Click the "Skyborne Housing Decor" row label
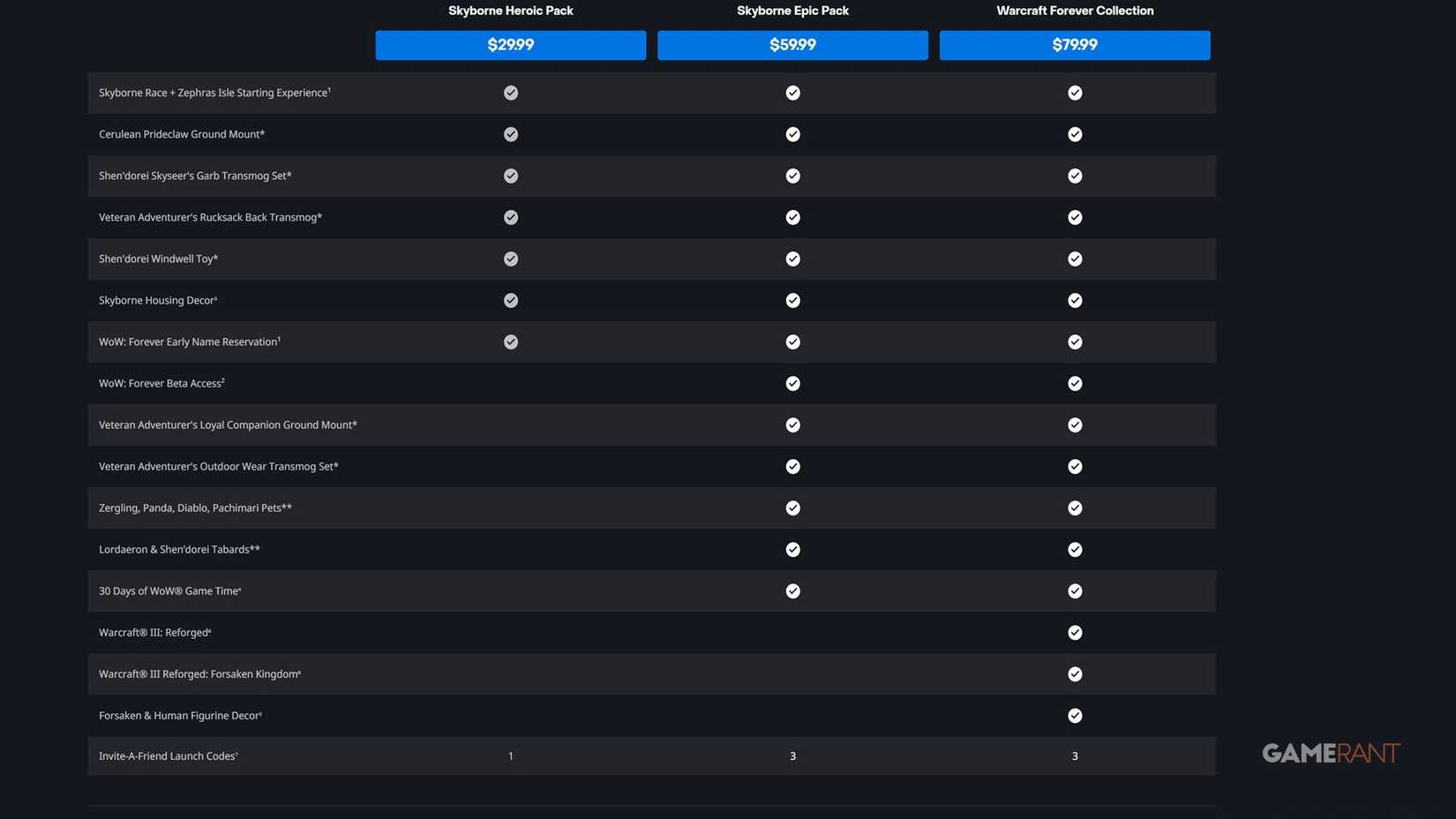1456x819 pixels. pos(158,300)
